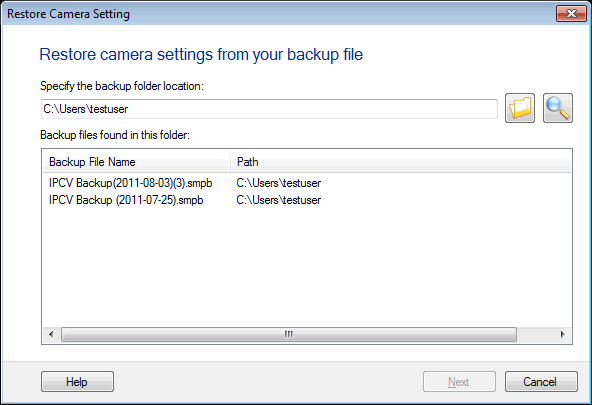Open the browse folder icon button

click(x=520, y=108)
